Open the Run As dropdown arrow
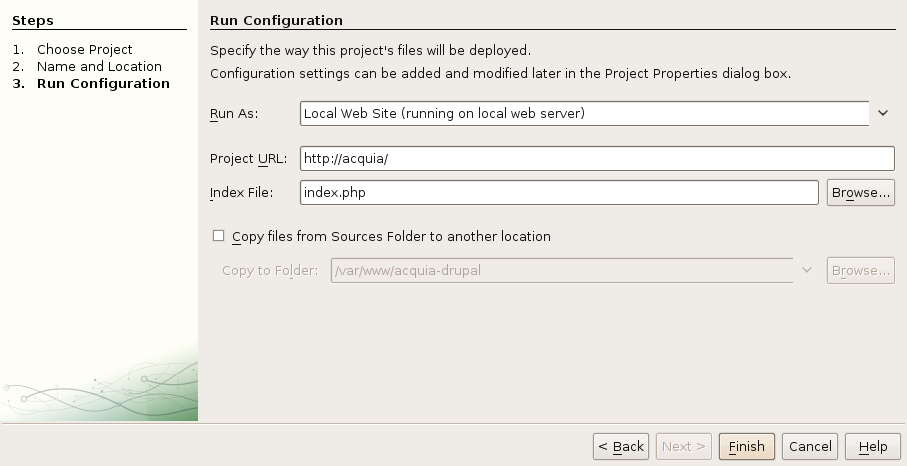The image size is (907, 466). point(883,113)
